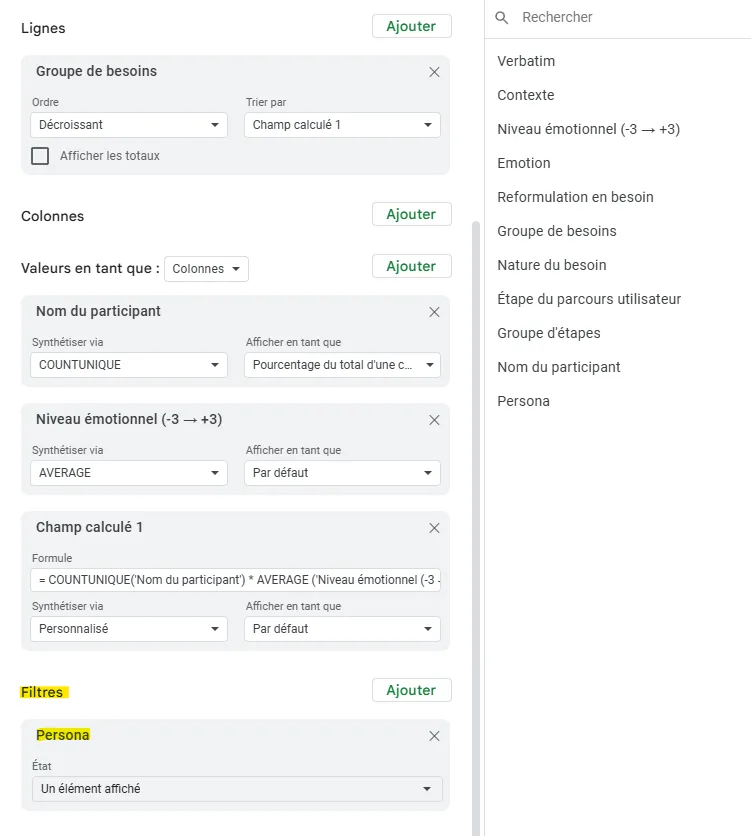The height and width of the screenshot is (836, 751).
Task: Remove the Groupe de besoins row card
Action: click(x=434, y=72)
